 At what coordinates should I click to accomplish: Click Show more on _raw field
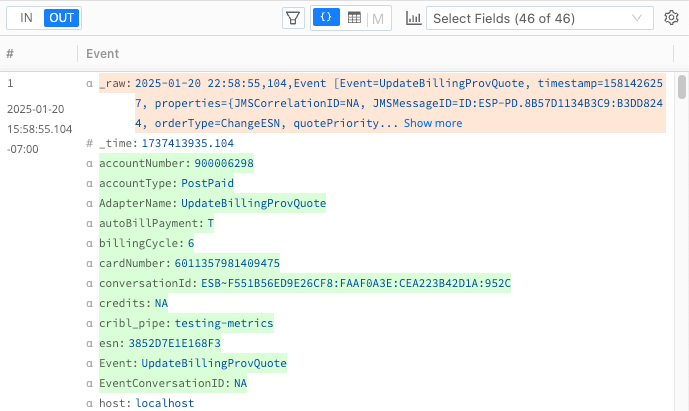[x=433, y=123]
